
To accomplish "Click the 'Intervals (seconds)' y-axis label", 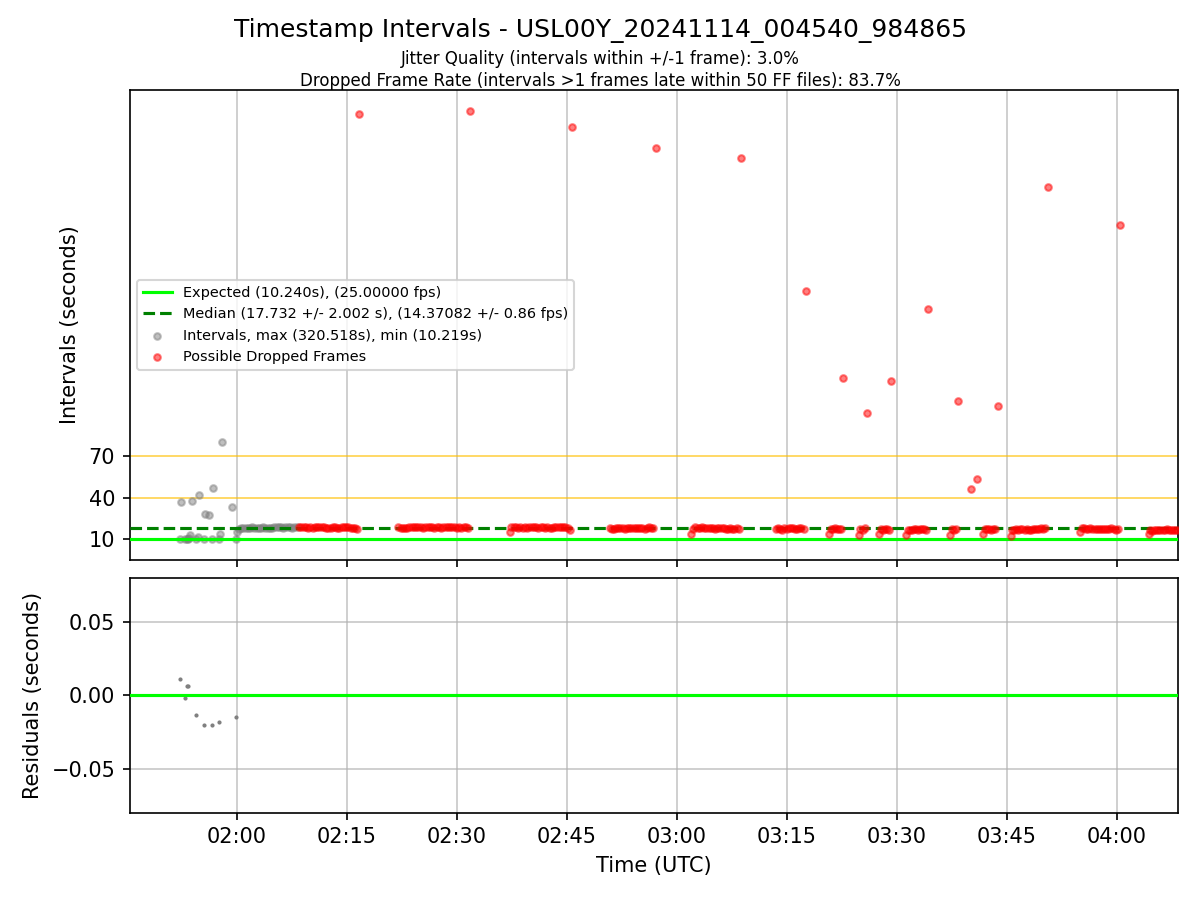I will [69, 325].
